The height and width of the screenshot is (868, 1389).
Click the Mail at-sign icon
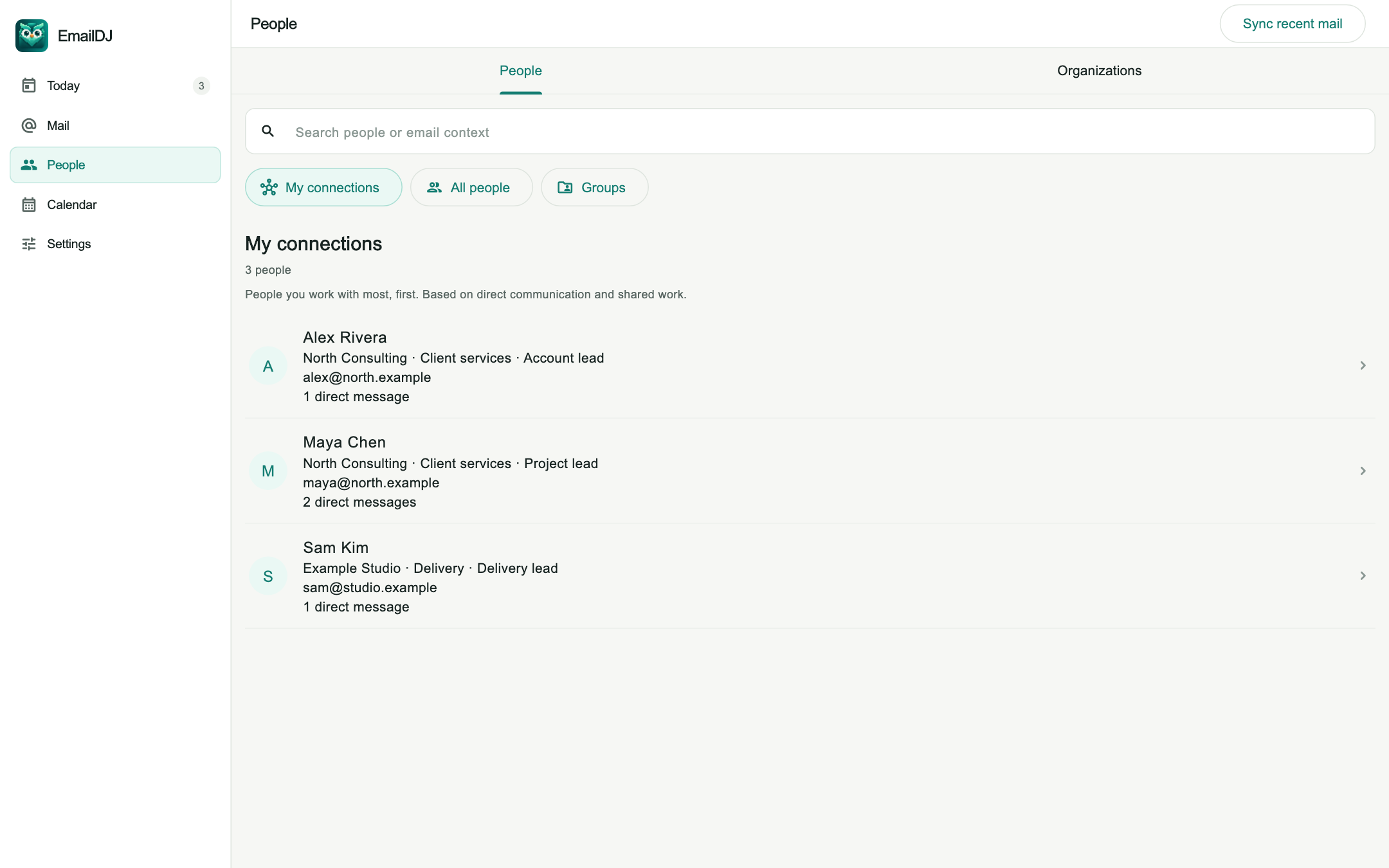[x=29, y=125]
